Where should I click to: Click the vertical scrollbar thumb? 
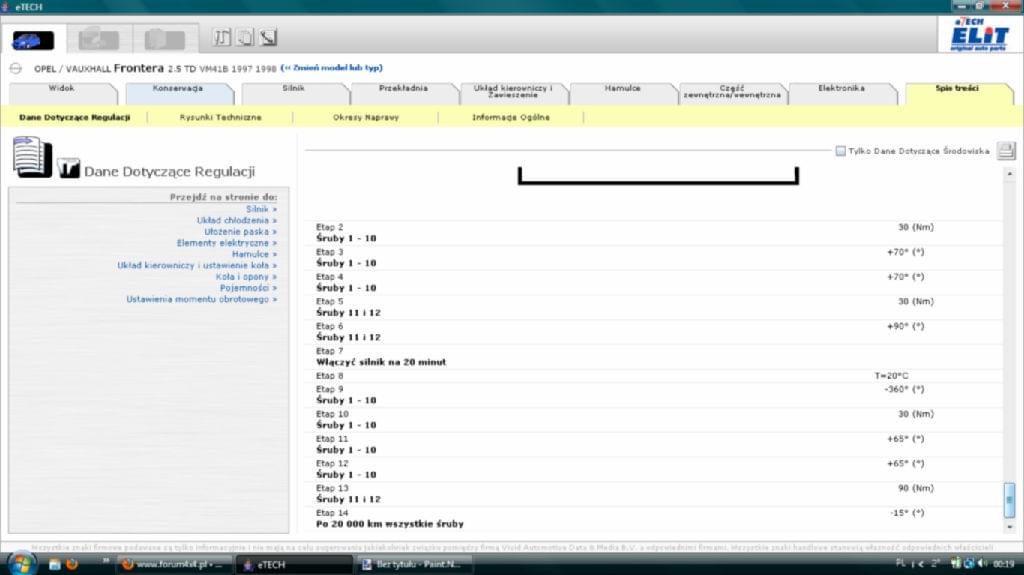pyautogui.click(x=1010, y=500)
